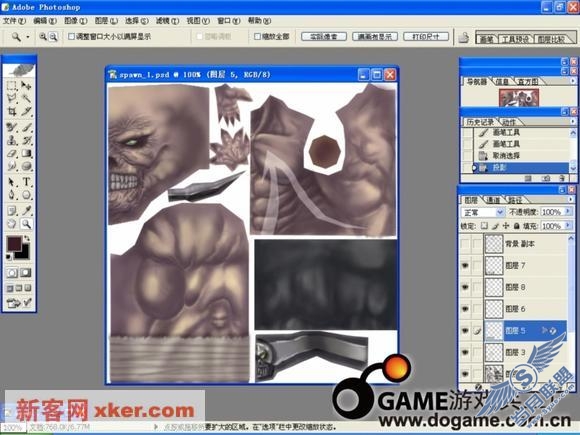
Task: Select the Zoom tool in toolbox
Action: click(26, 223)
